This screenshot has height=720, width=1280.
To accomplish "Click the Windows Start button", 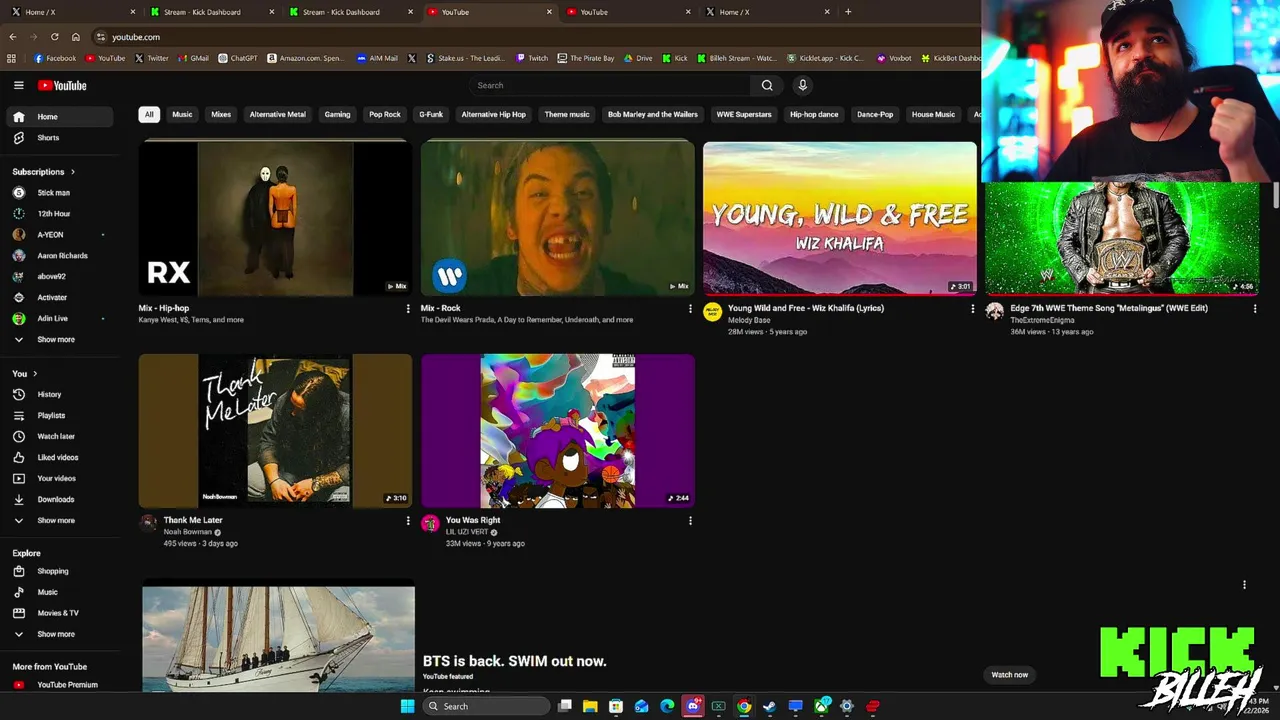I will point(407,706).
